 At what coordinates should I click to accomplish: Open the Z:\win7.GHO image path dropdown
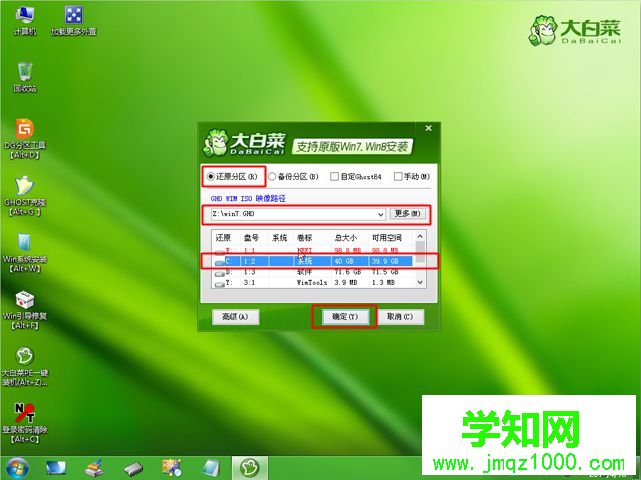tap(381, 214)
